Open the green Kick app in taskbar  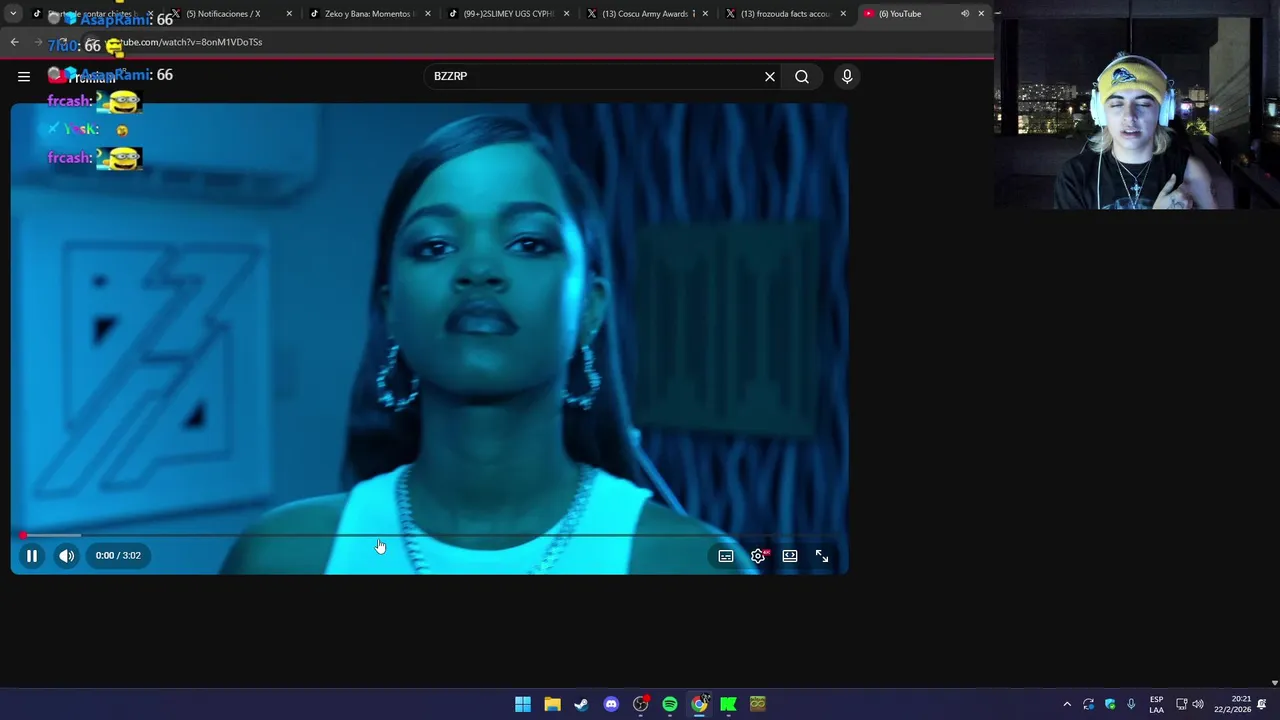(x=729, y=704)
